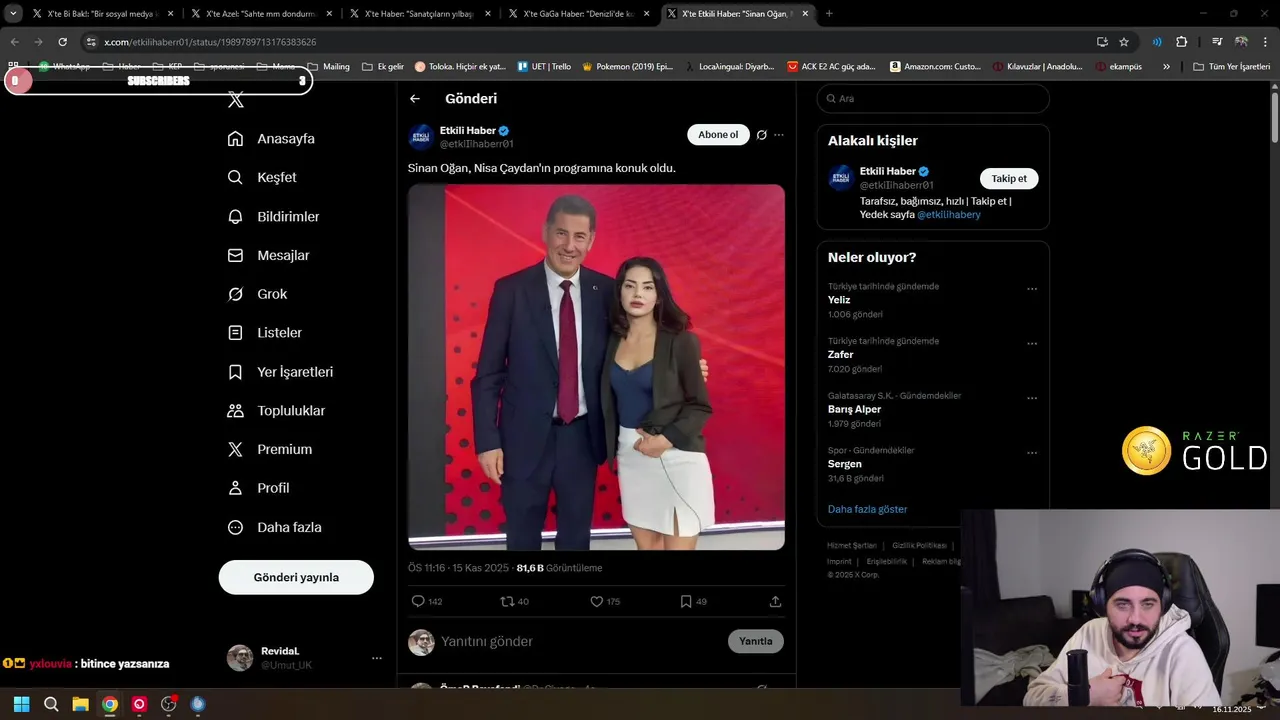The height and width of the screenshot is (720, 1280).
Task: Open OBS Studio from the taskbar
Action: click(168, 704)
